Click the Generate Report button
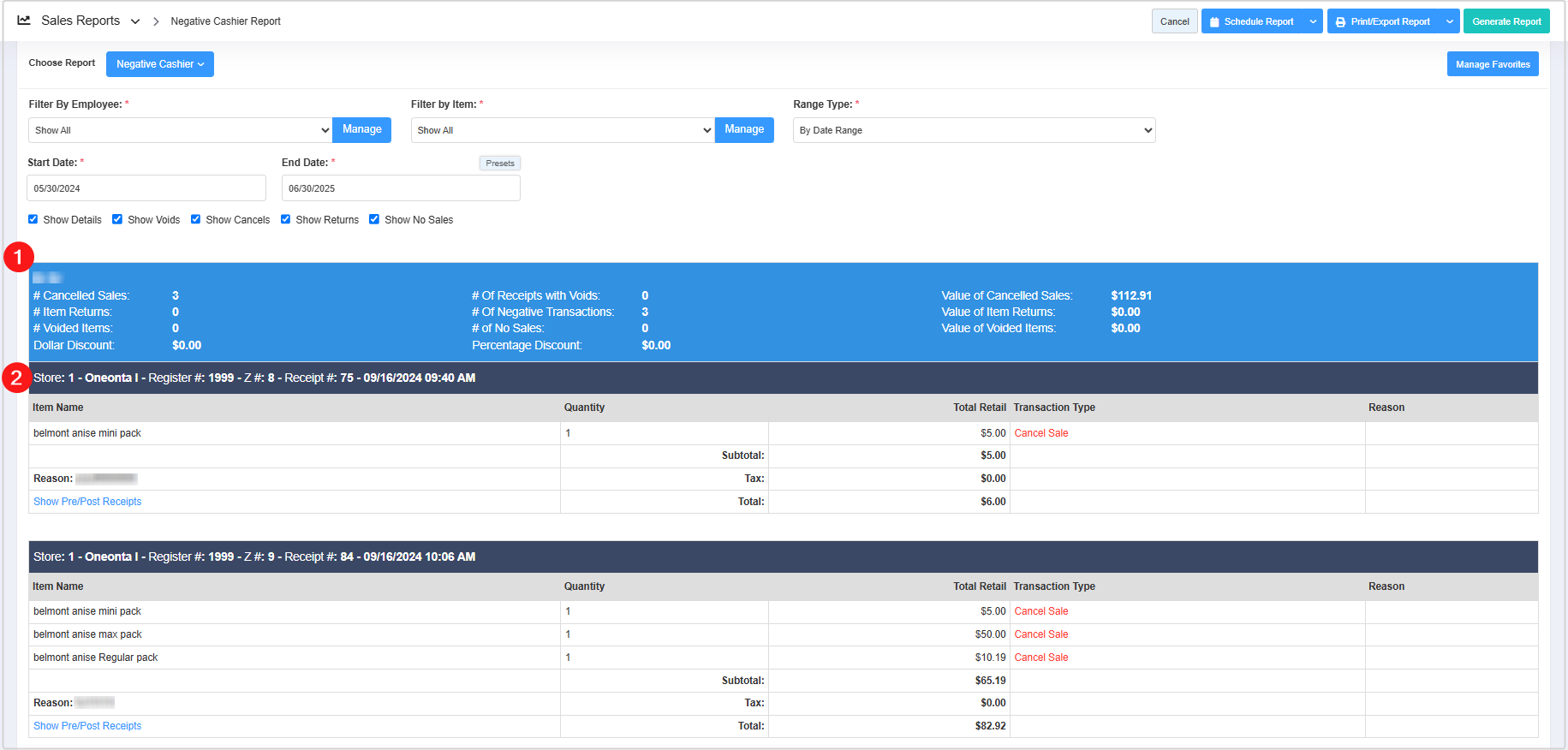 click(1505, 21)
